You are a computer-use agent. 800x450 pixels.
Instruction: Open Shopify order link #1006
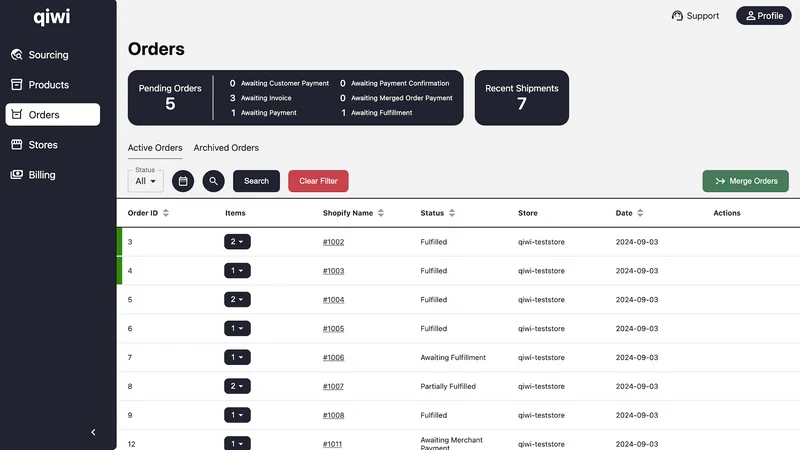(x=333, y=358)
